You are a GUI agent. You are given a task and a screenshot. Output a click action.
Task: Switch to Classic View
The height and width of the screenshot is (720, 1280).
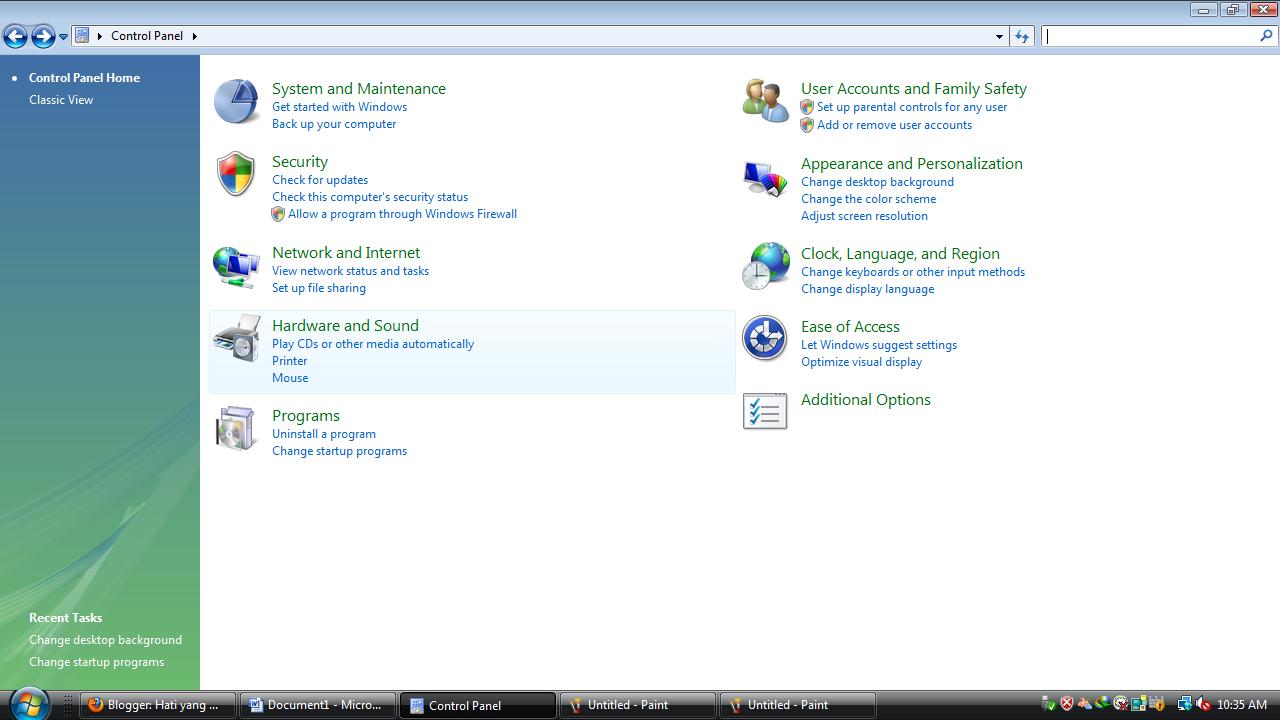point(61,100)
